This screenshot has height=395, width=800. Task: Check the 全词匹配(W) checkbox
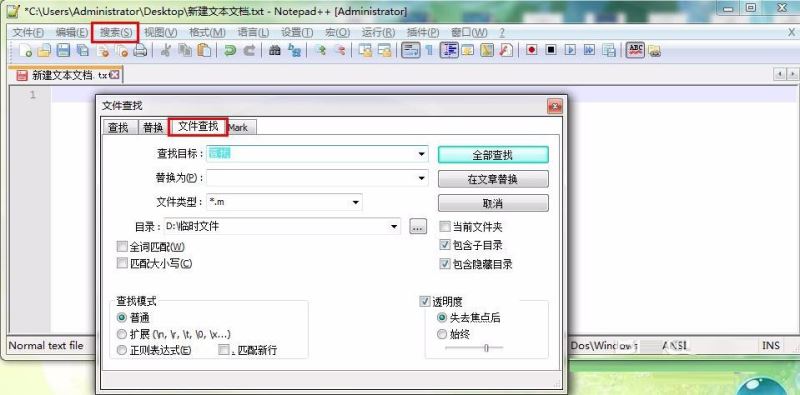(x=122, y=247)
